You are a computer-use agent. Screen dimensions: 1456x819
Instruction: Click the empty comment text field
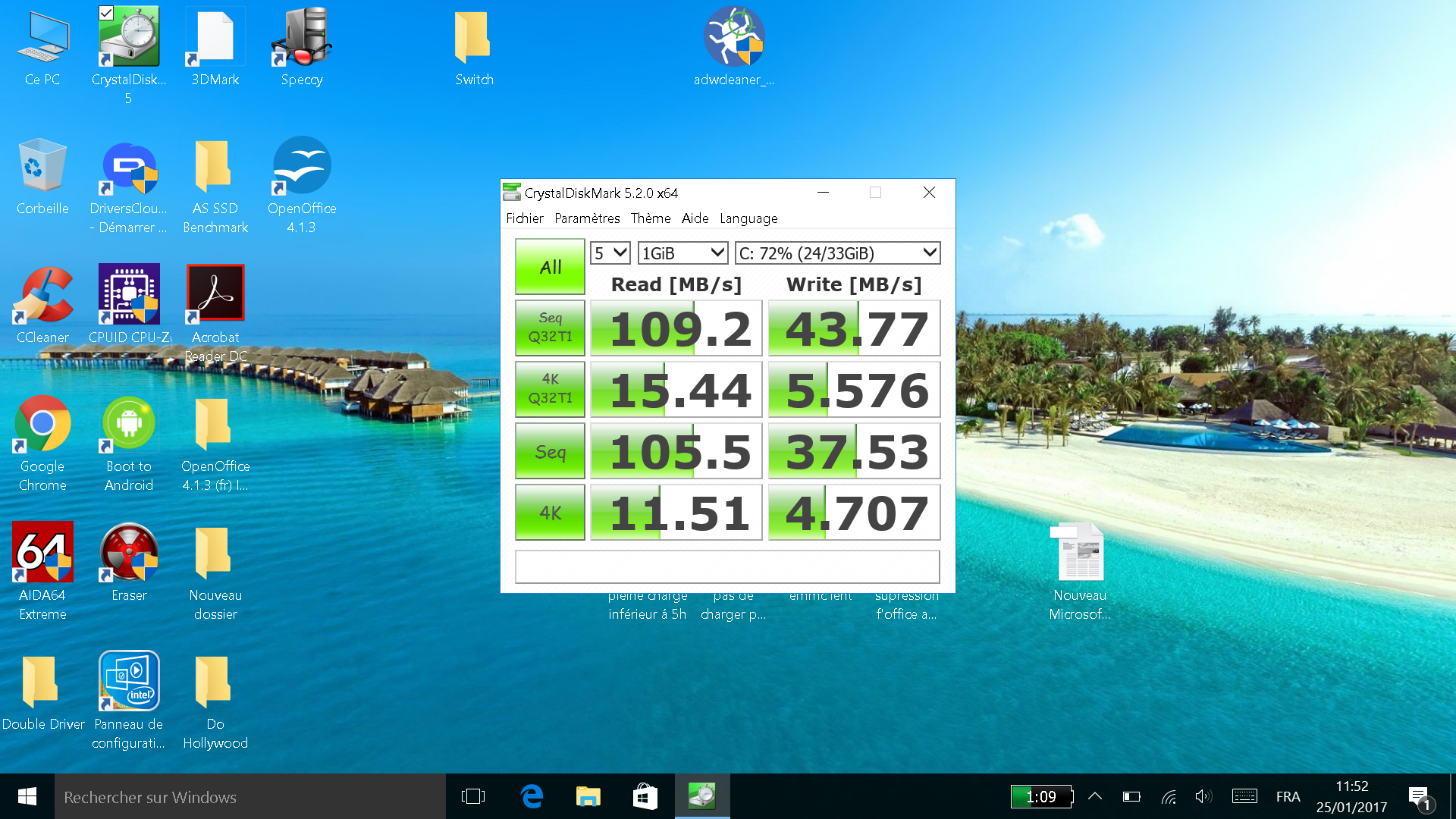(726, 566)
